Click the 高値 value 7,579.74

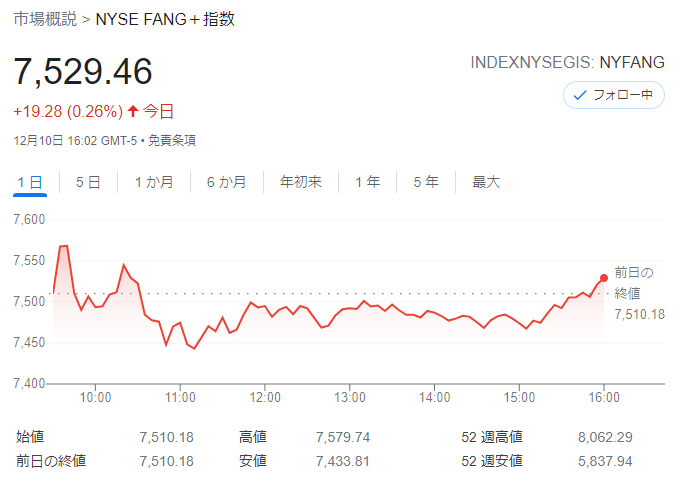tap(343, 437)
